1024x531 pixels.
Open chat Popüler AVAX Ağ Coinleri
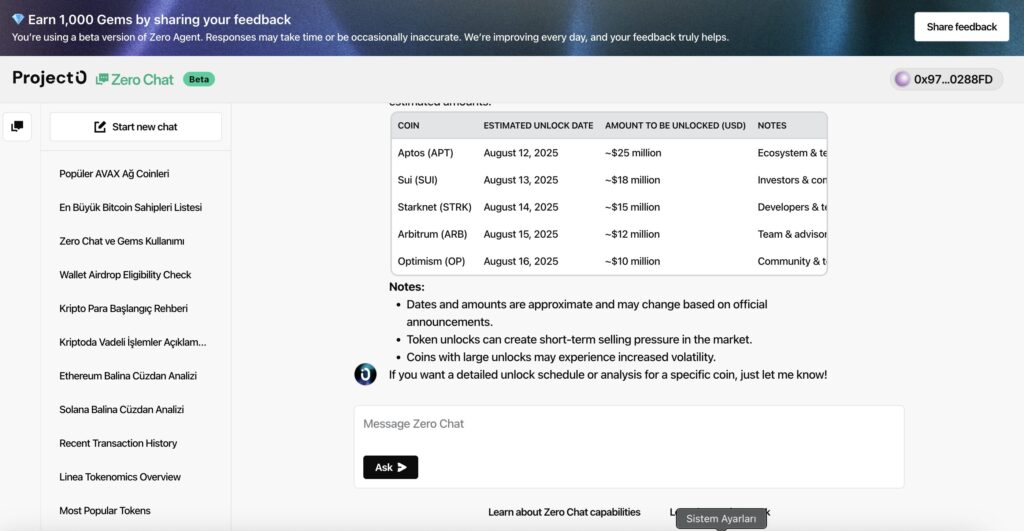coord(114,174)
